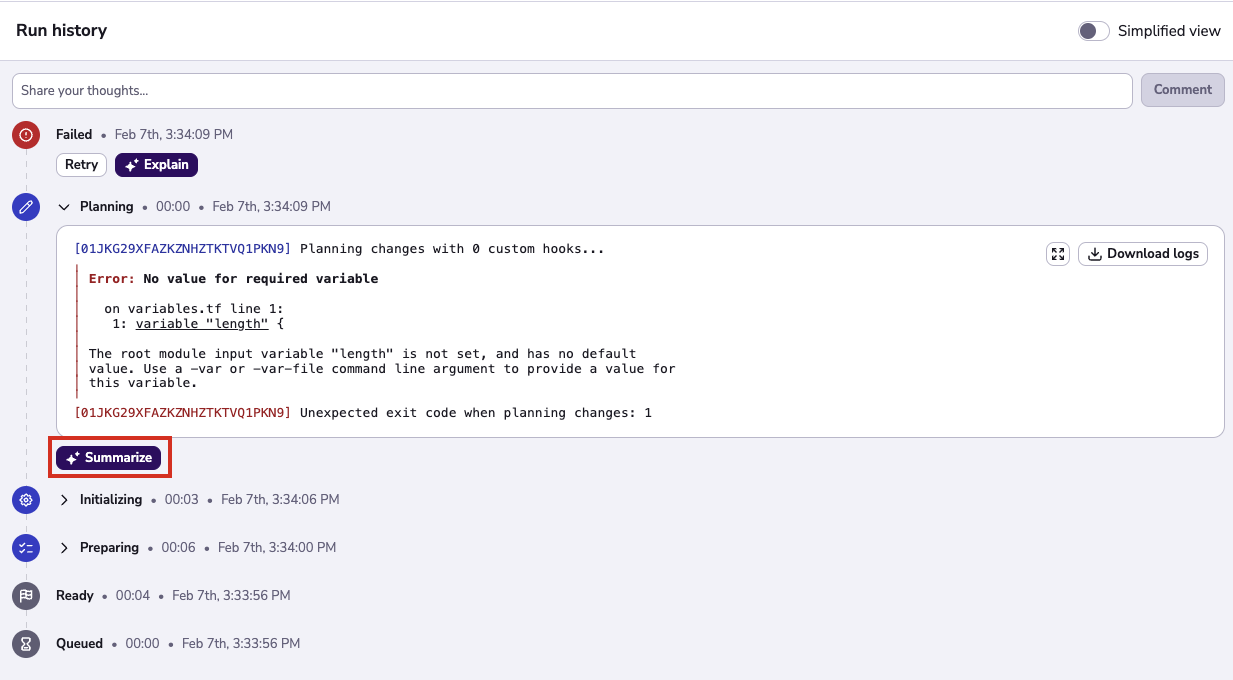Click the Queued hourglass icon
This screenshot has width=1233, height=680.
pyautogui.click(x=26, y=643)
